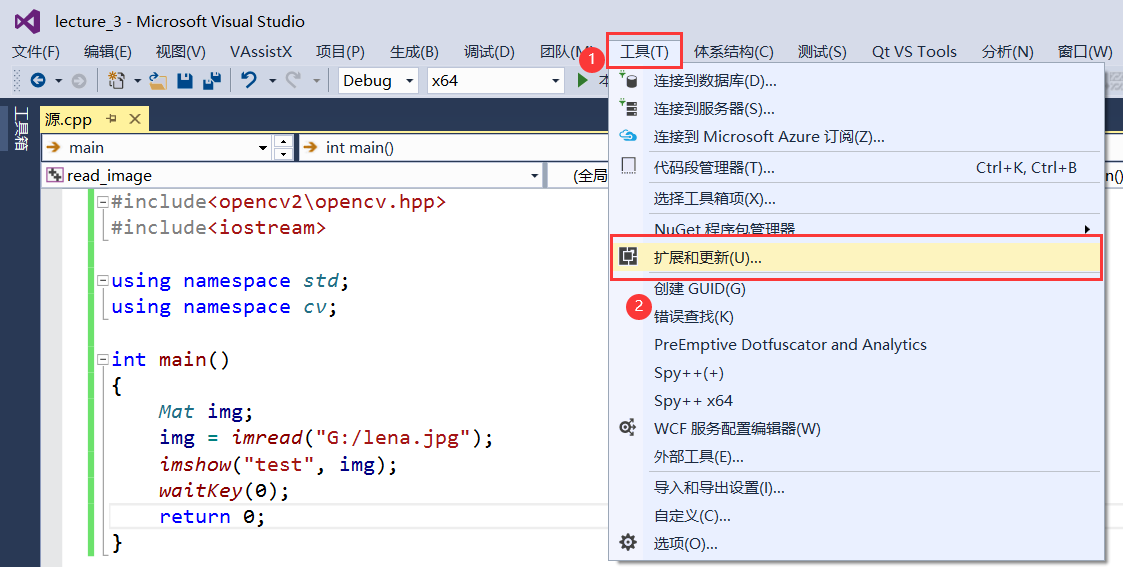Screen dimensions: 1123x567
Task: Select 连接到数据库(D)... menu entry
Action: click(x=856, y=81)
